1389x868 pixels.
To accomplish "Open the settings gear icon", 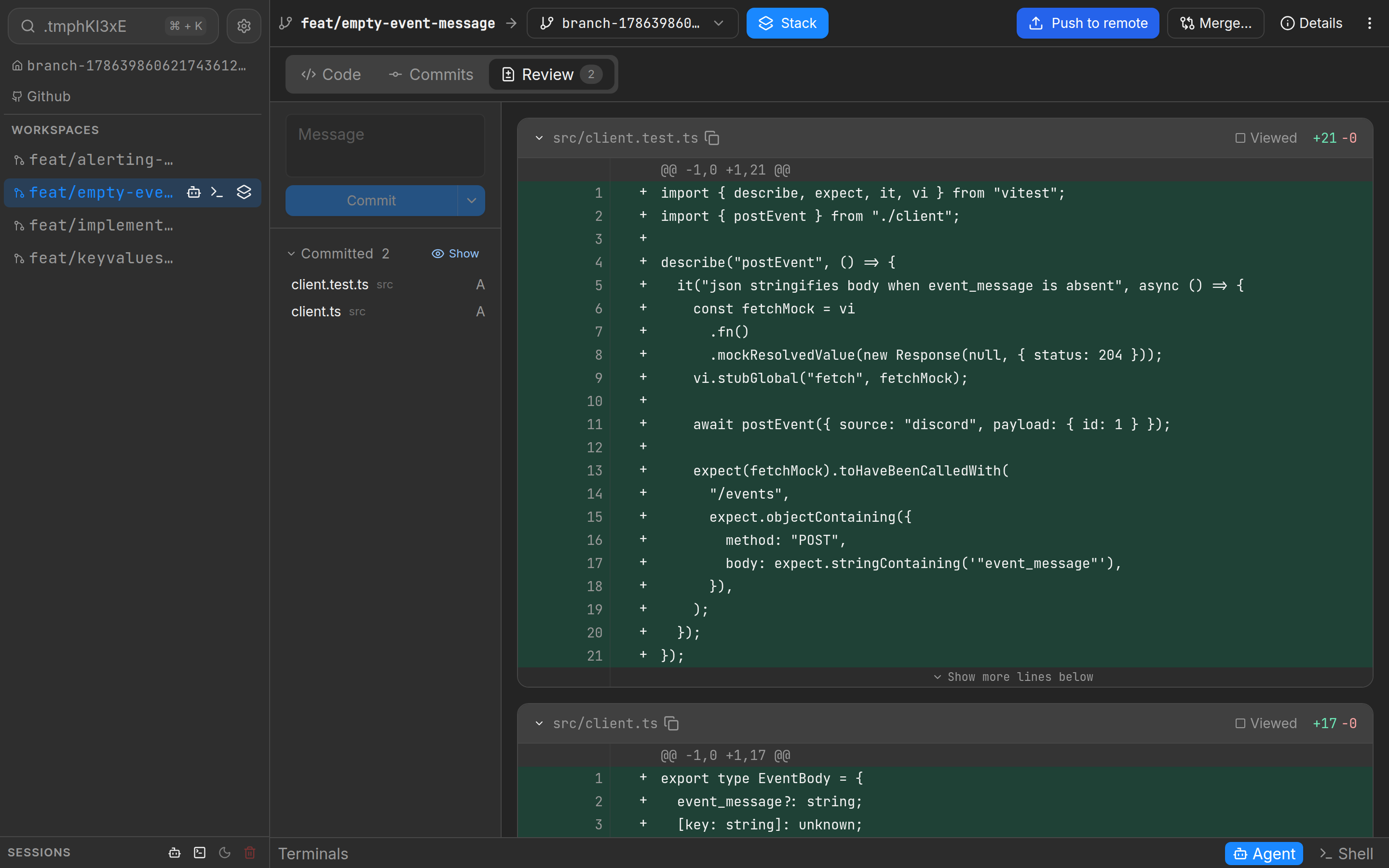I will pyautogui.click(x=244, y=26).
